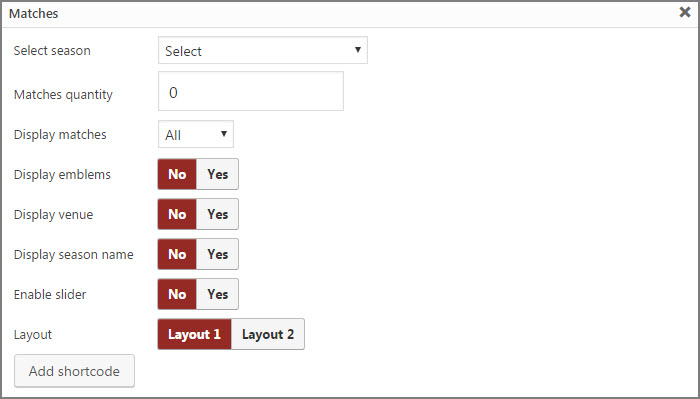
Task: Click the Display emblems label
Action: 62,175
